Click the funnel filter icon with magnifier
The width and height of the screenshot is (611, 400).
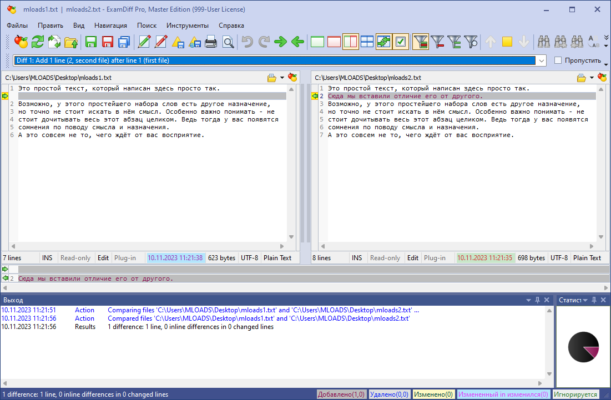(x=471, y=42)
